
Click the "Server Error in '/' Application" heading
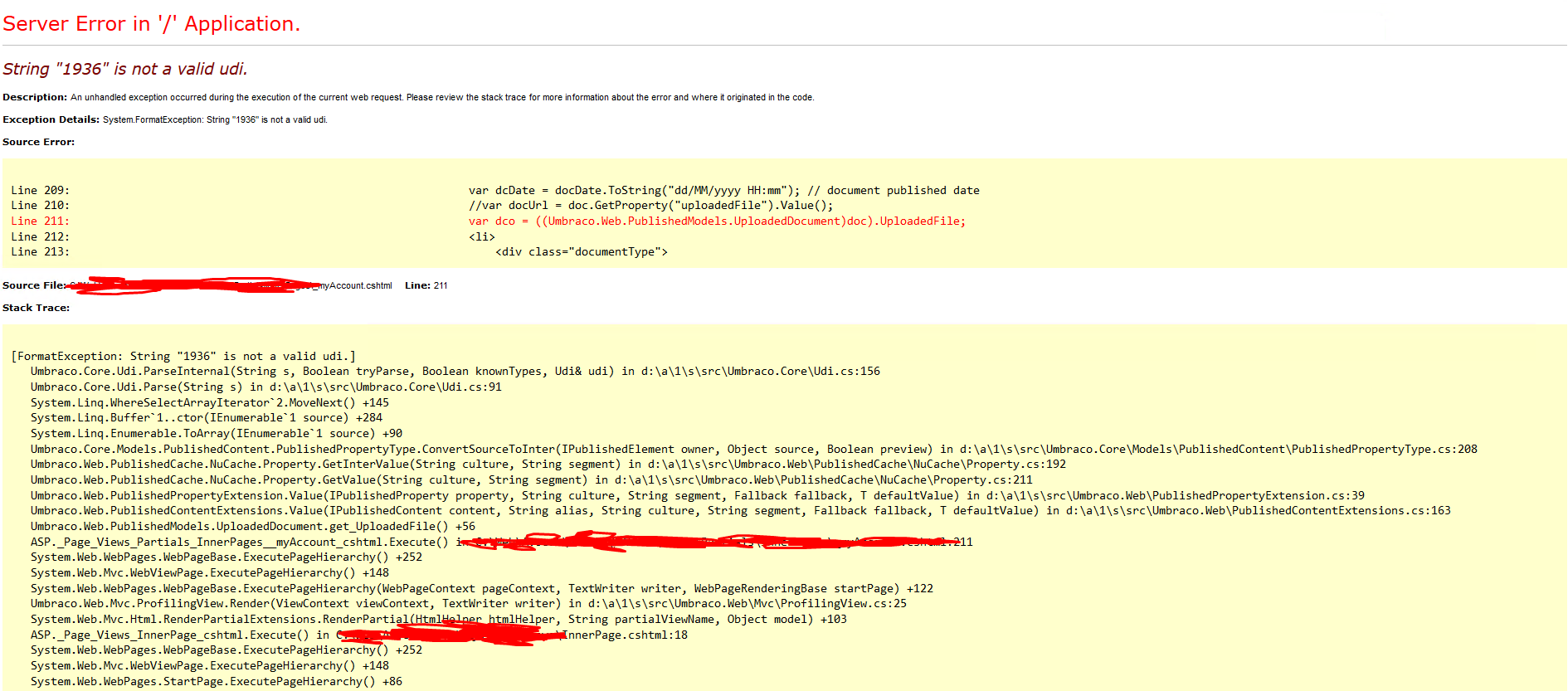[151, 24]
